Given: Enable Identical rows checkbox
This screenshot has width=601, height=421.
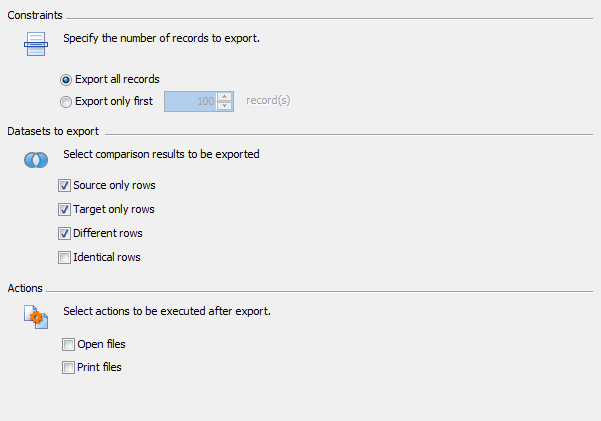Looking at the screenshot, I should pos(64,257).
